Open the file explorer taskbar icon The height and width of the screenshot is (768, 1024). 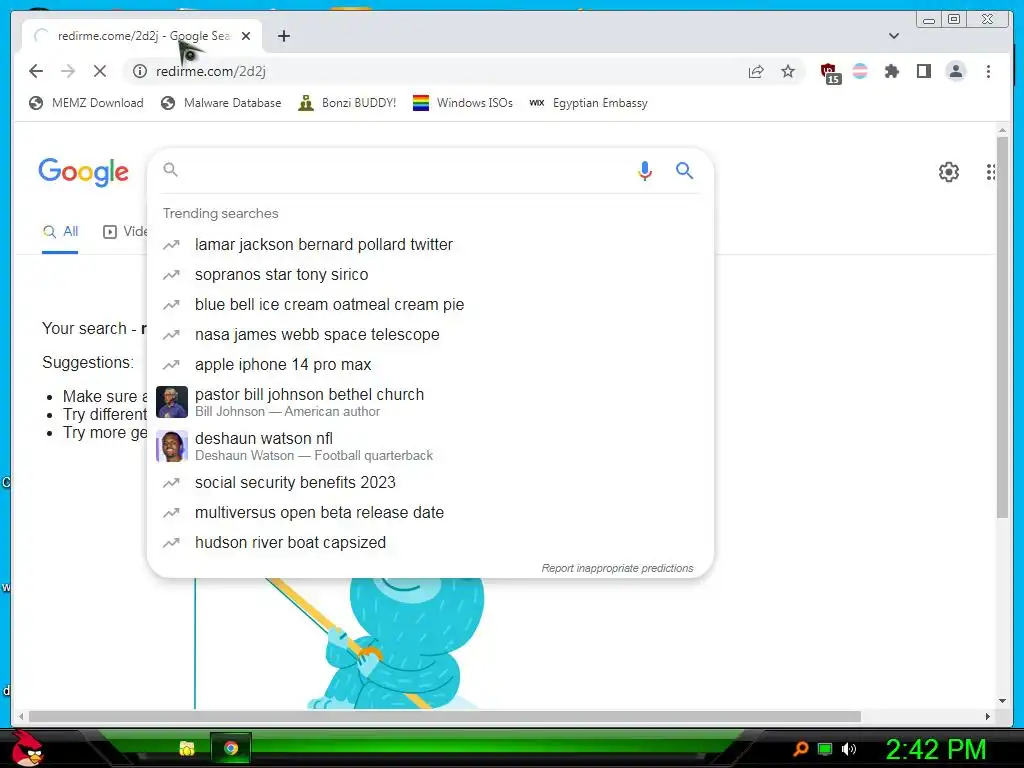click(x=187, y=748)
